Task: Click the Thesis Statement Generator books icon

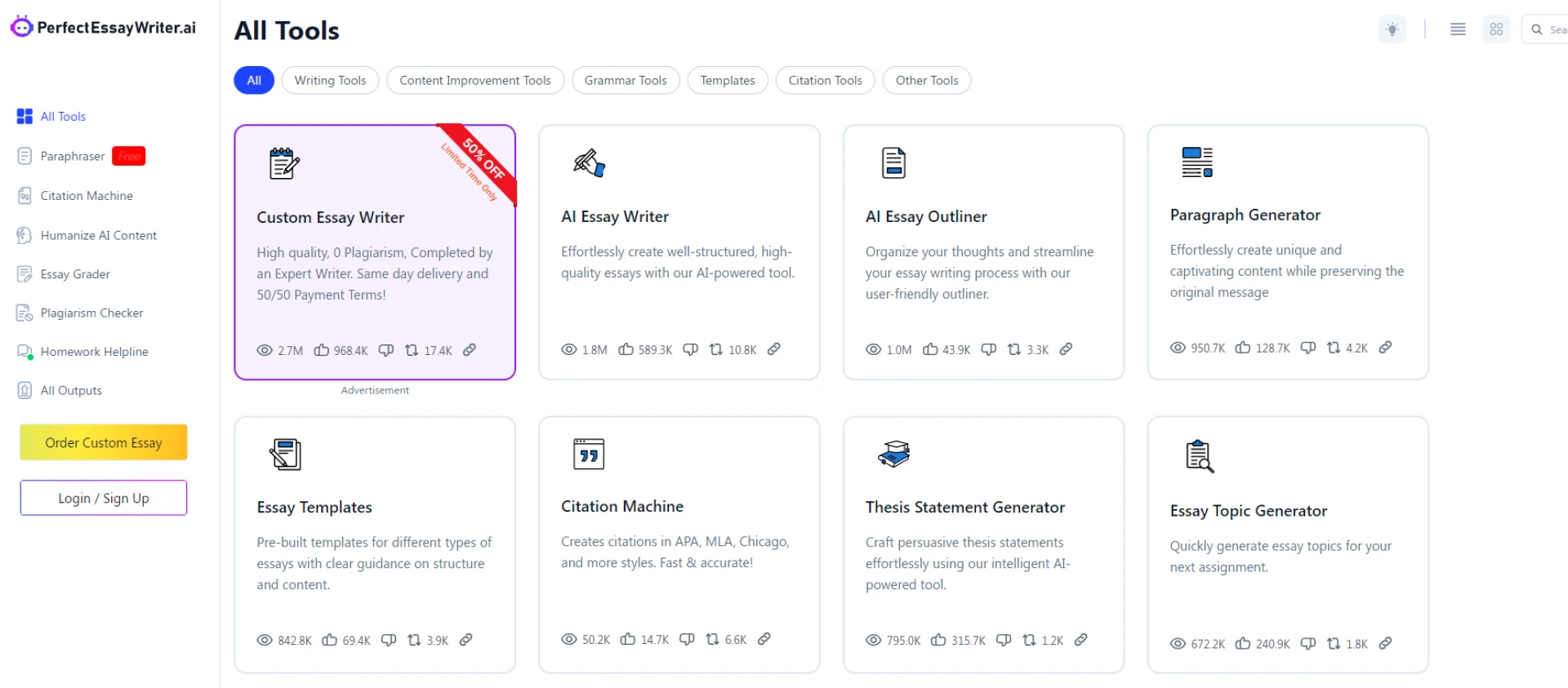Action: pyautogui.click(x=893, y=454)
